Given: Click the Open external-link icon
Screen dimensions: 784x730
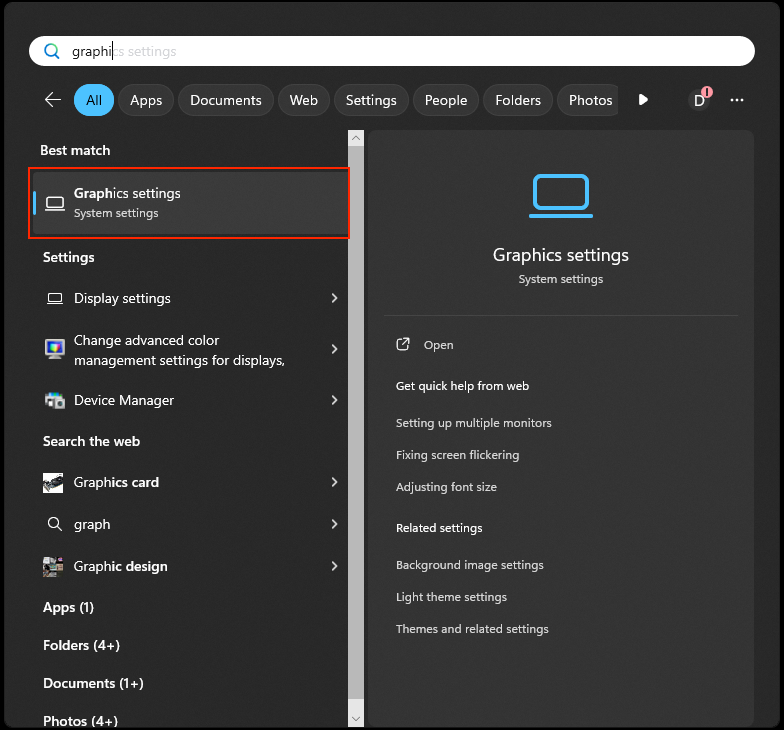Looking at the screenshot, I should tap(403, 344).
